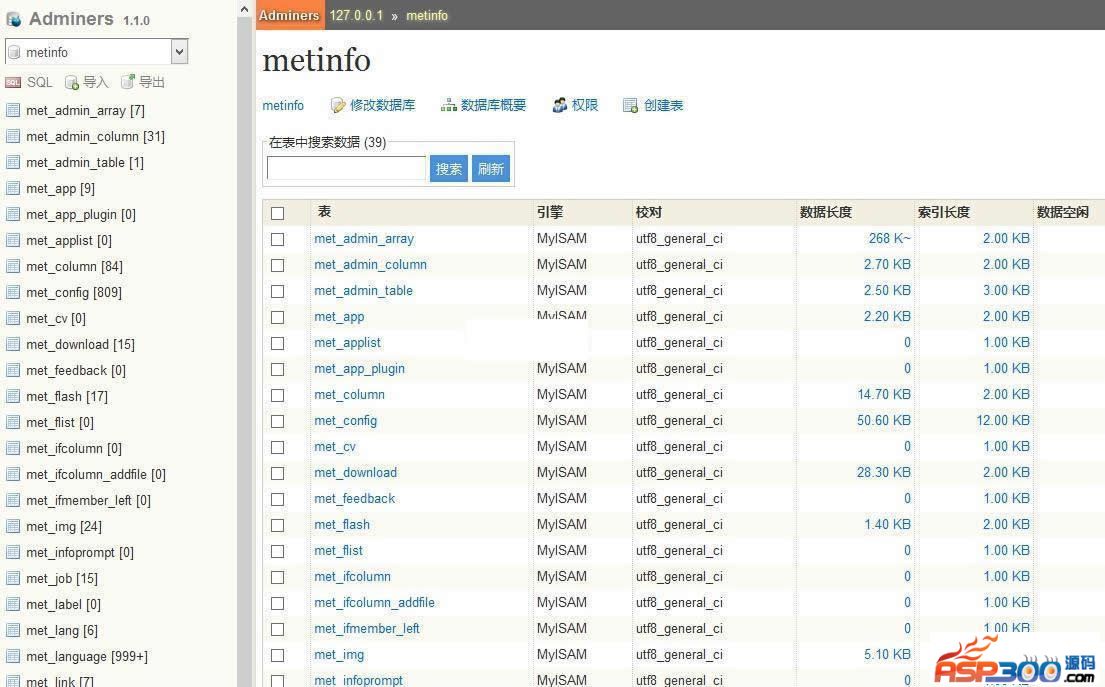Open SQL command link in sidebar
The height and width of the screenshot is (687, 1105).
[x=39, y=82]
